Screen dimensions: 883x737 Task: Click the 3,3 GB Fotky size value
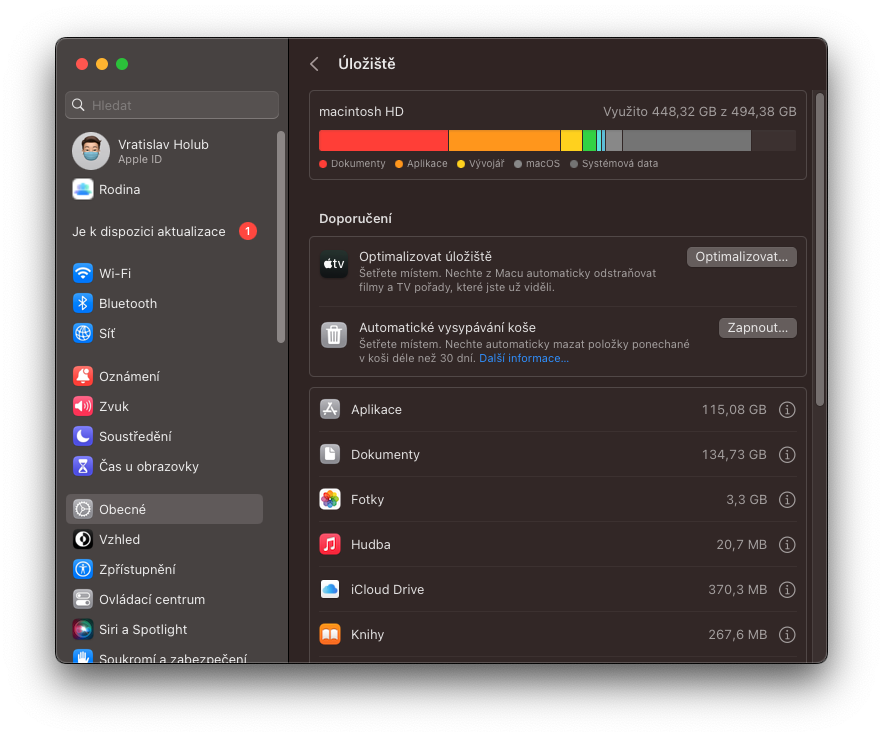(746, 499)
